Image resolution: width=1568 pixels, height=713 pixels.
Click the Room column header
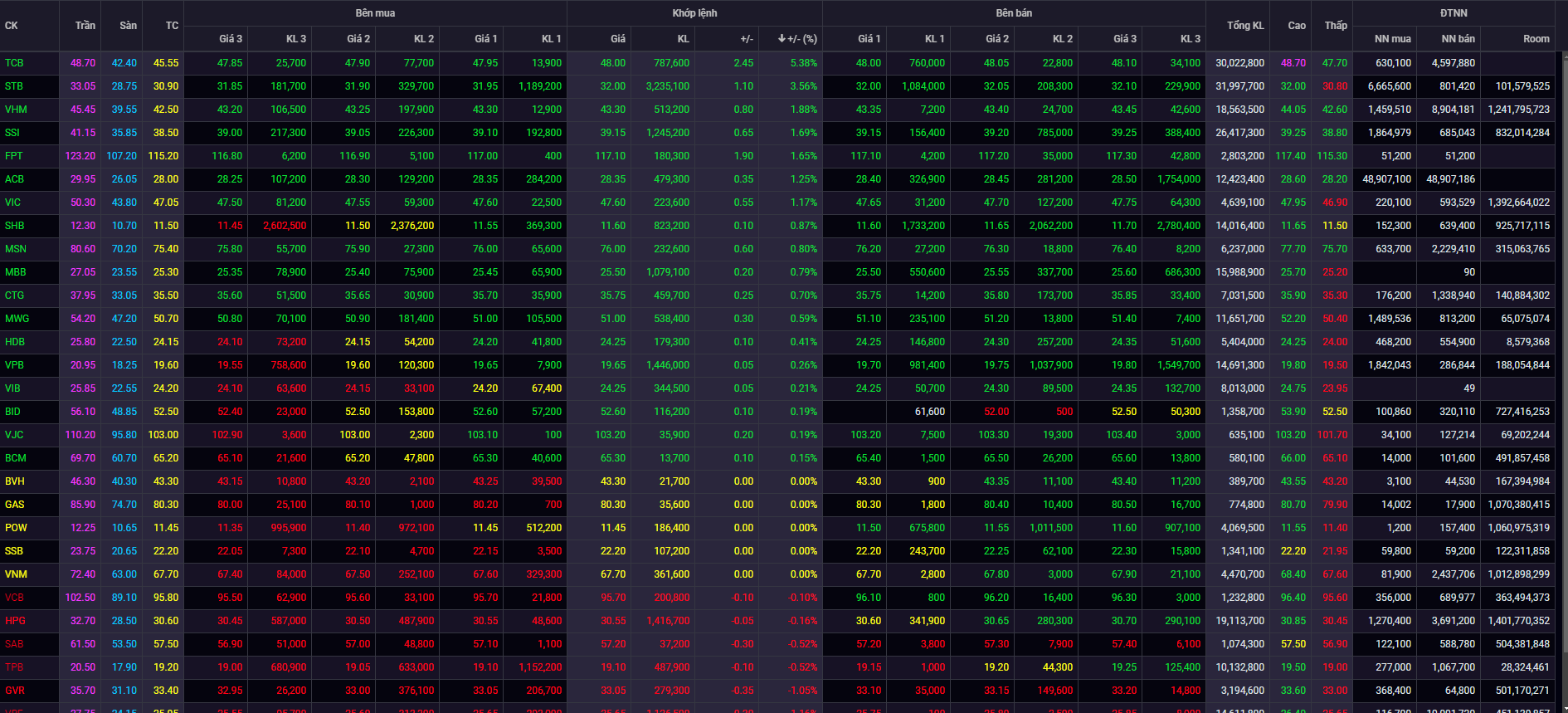(1536, 39)
